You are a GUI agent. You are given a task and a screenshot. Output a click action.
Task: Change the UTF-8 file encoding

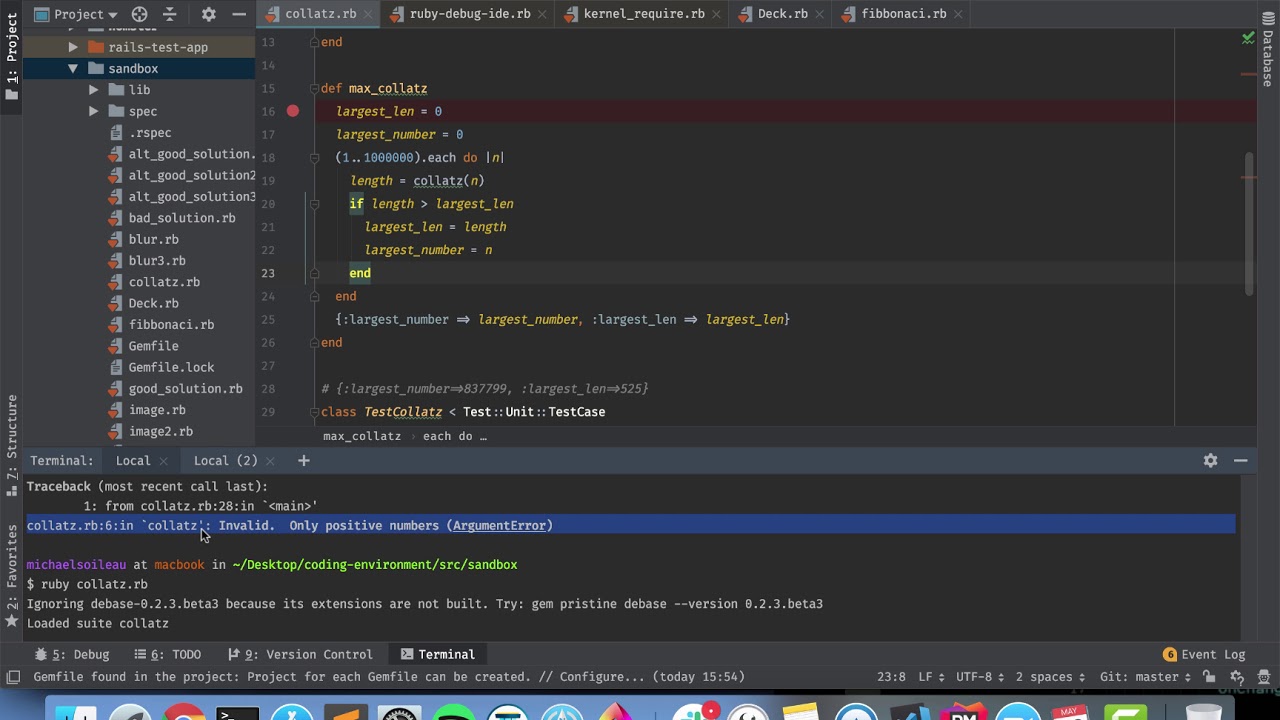click(980, 677)
